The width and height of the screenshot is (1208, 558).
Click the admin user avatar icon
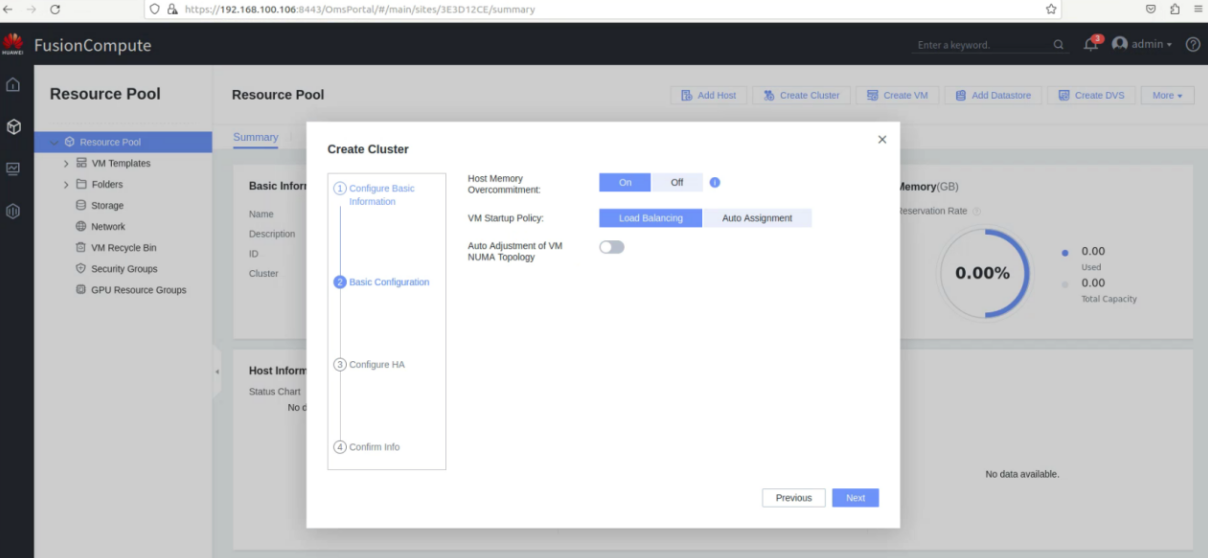coord(1120,44)
